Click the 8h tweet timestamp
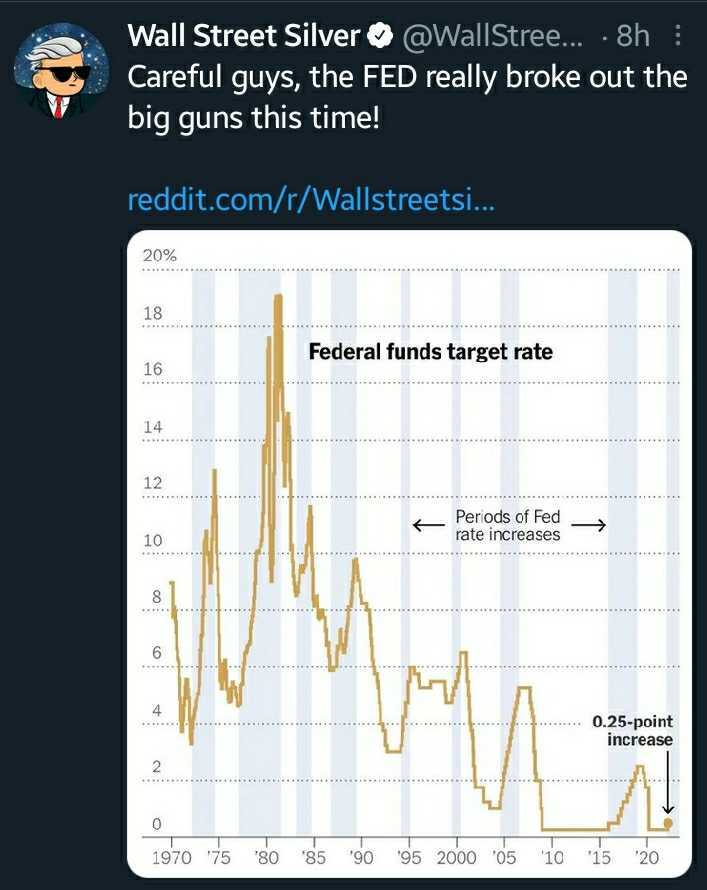 tap(633, 37)
